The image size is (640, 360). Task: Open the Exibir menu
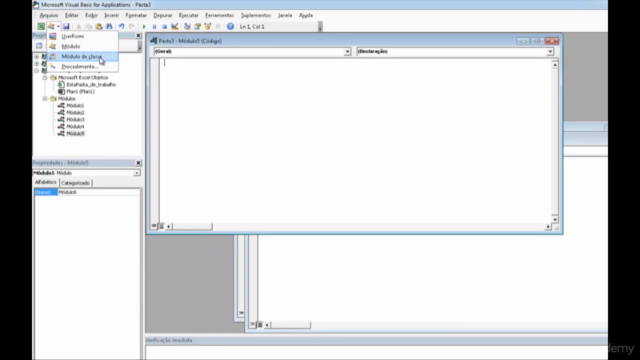pyautogui.click(x=91, y=15)
